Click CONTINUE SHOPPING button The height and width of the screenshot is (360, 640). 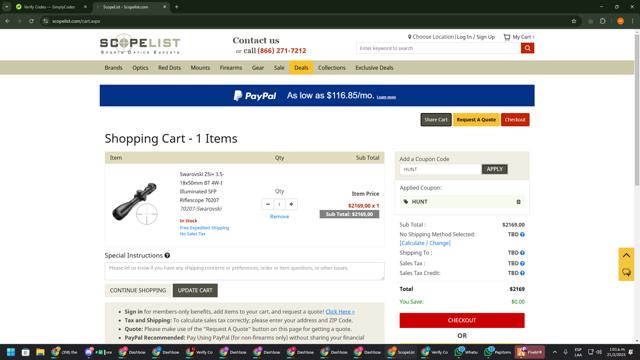coord(138,290)
